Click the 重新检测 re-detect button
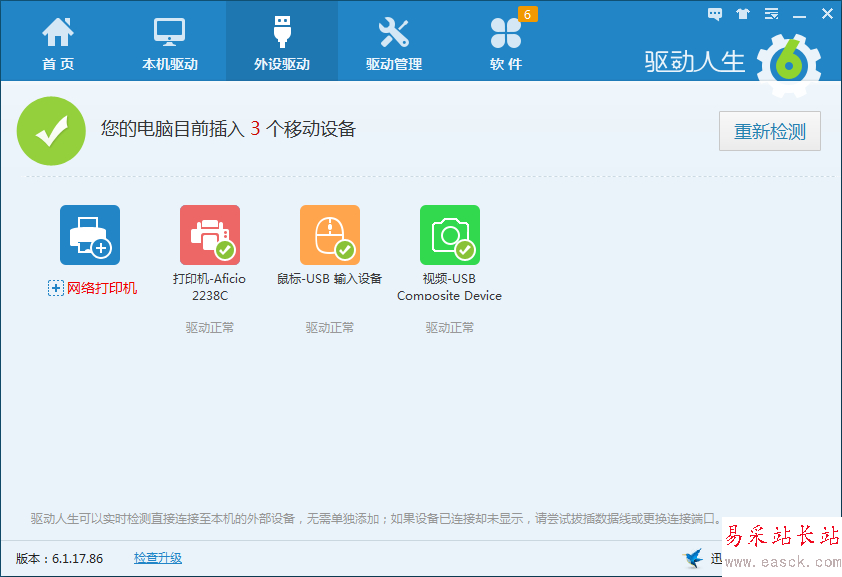The height and width of the screenshot is (577, 842). pyautogui.click(x=769, y=131)
